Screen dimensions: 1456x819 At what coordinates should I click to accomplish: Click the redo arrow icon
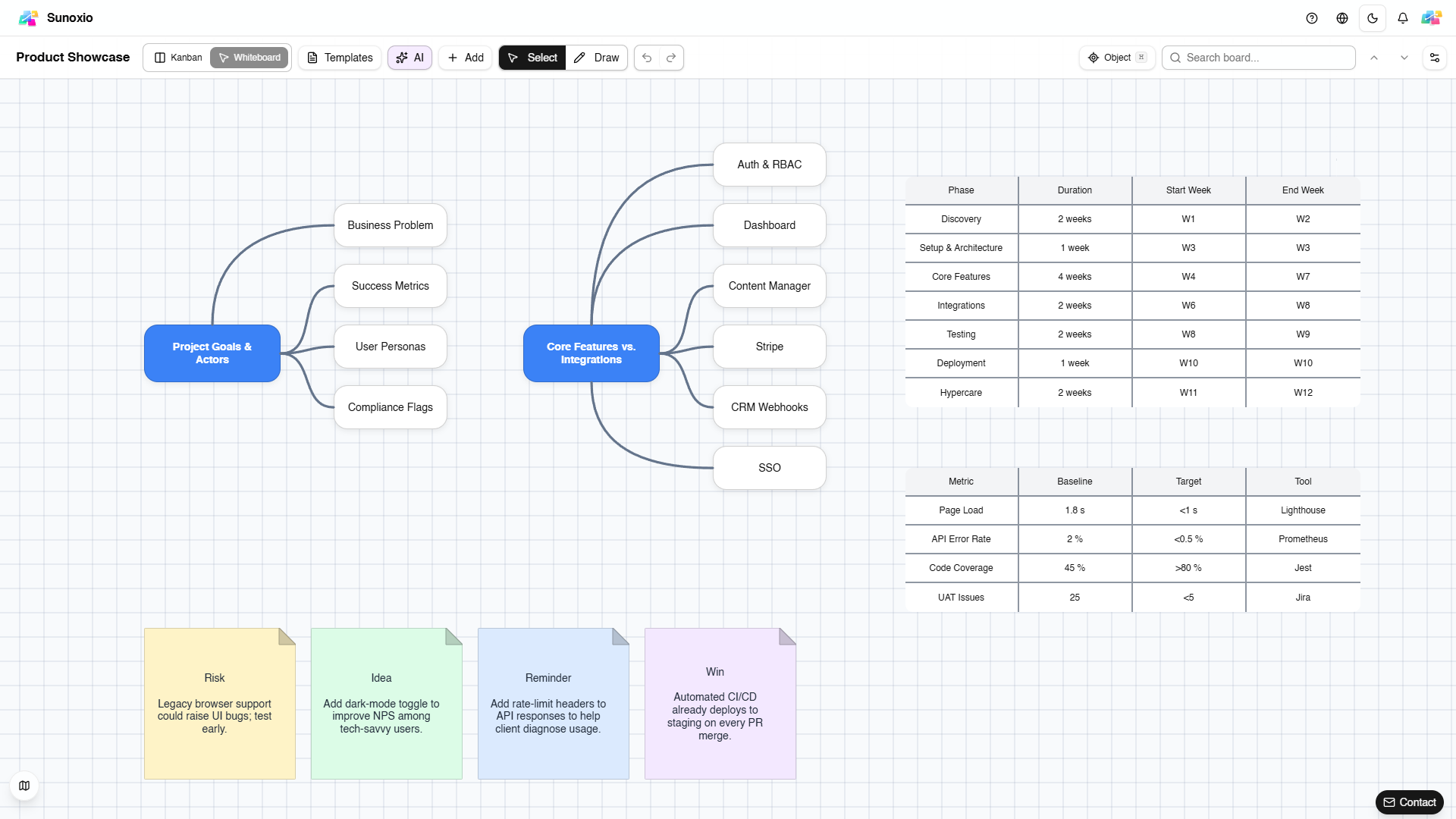tap(671, 58)
